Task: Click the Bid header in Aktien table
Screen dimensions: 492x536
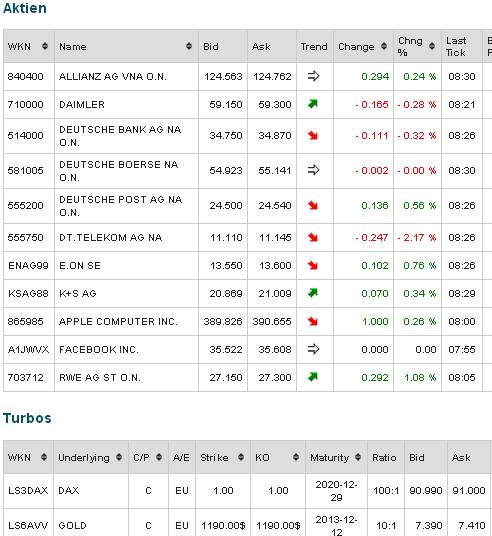Action: [x=211, y=46]
